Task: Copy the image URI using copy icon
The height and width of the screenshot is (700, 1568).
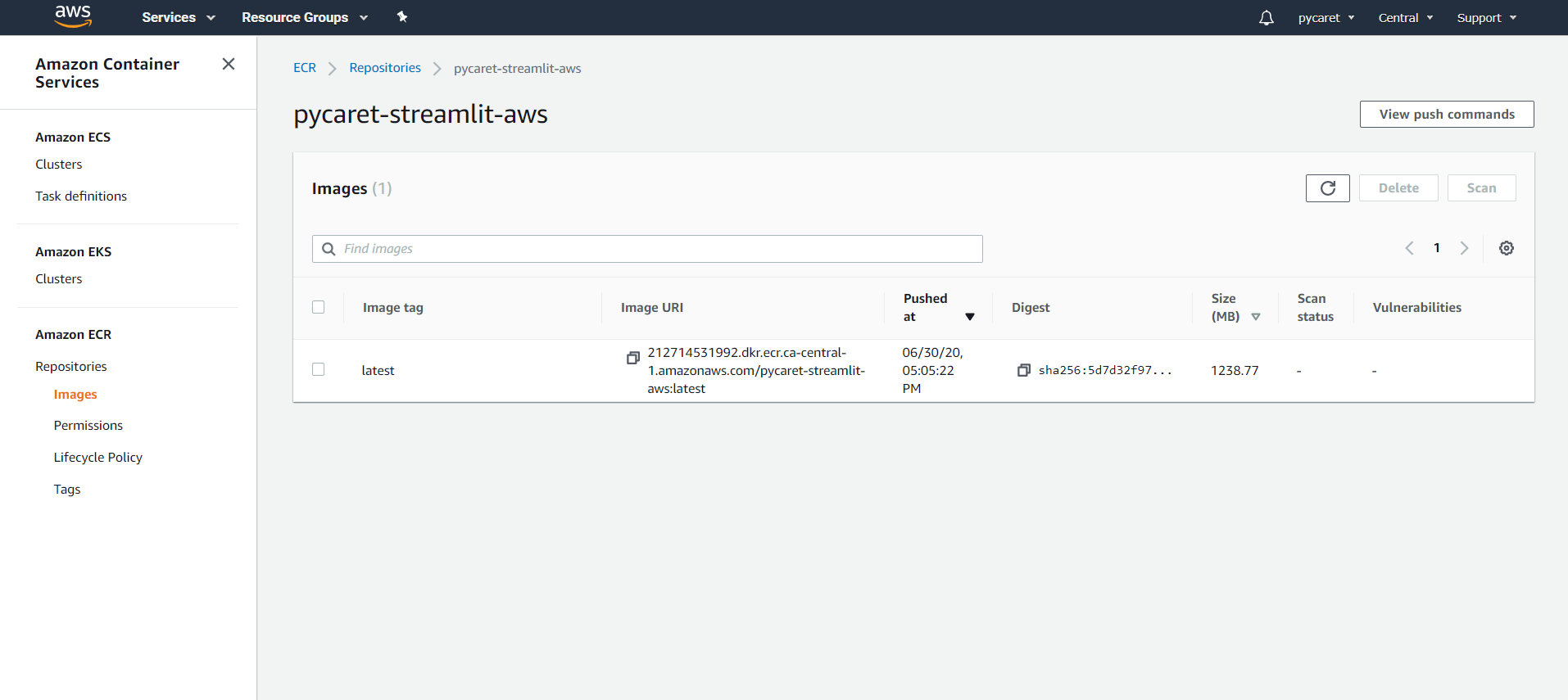Action: coord(632,358)
